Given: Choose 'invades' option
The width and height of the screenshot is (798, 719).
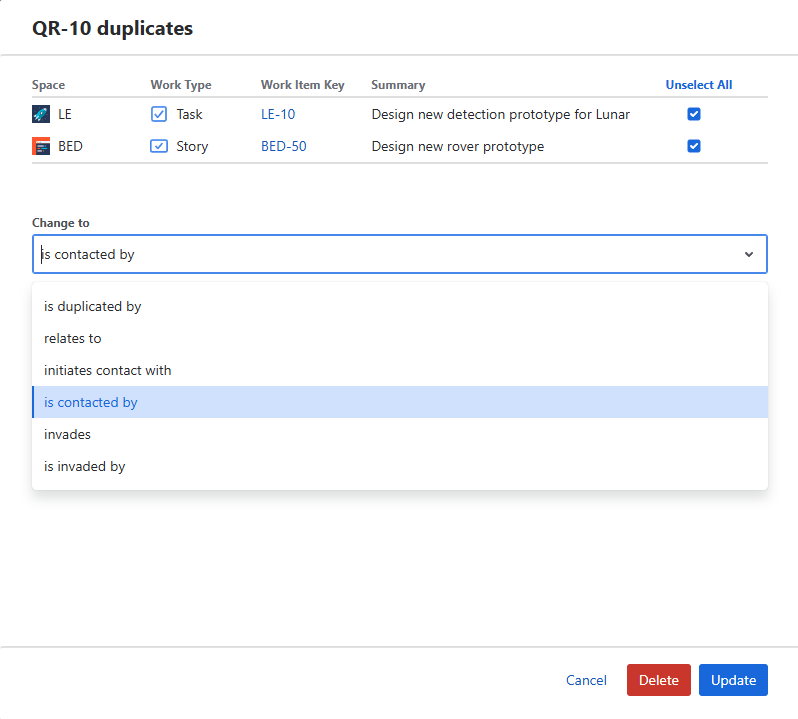Looking at the screenshot, I should pyautogui.click(x=400, y=434).
